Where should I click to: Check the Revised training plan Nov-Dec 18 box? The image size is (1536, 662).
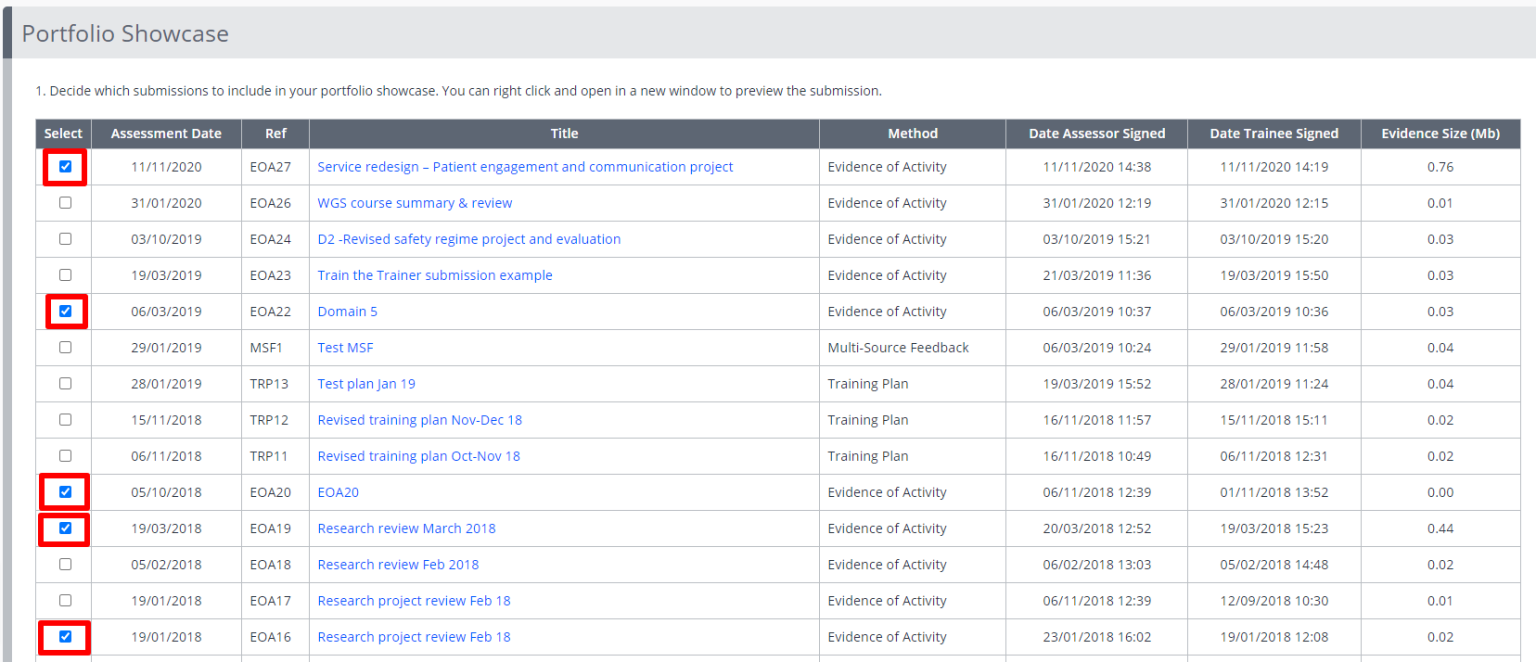[x=65, y=420]
